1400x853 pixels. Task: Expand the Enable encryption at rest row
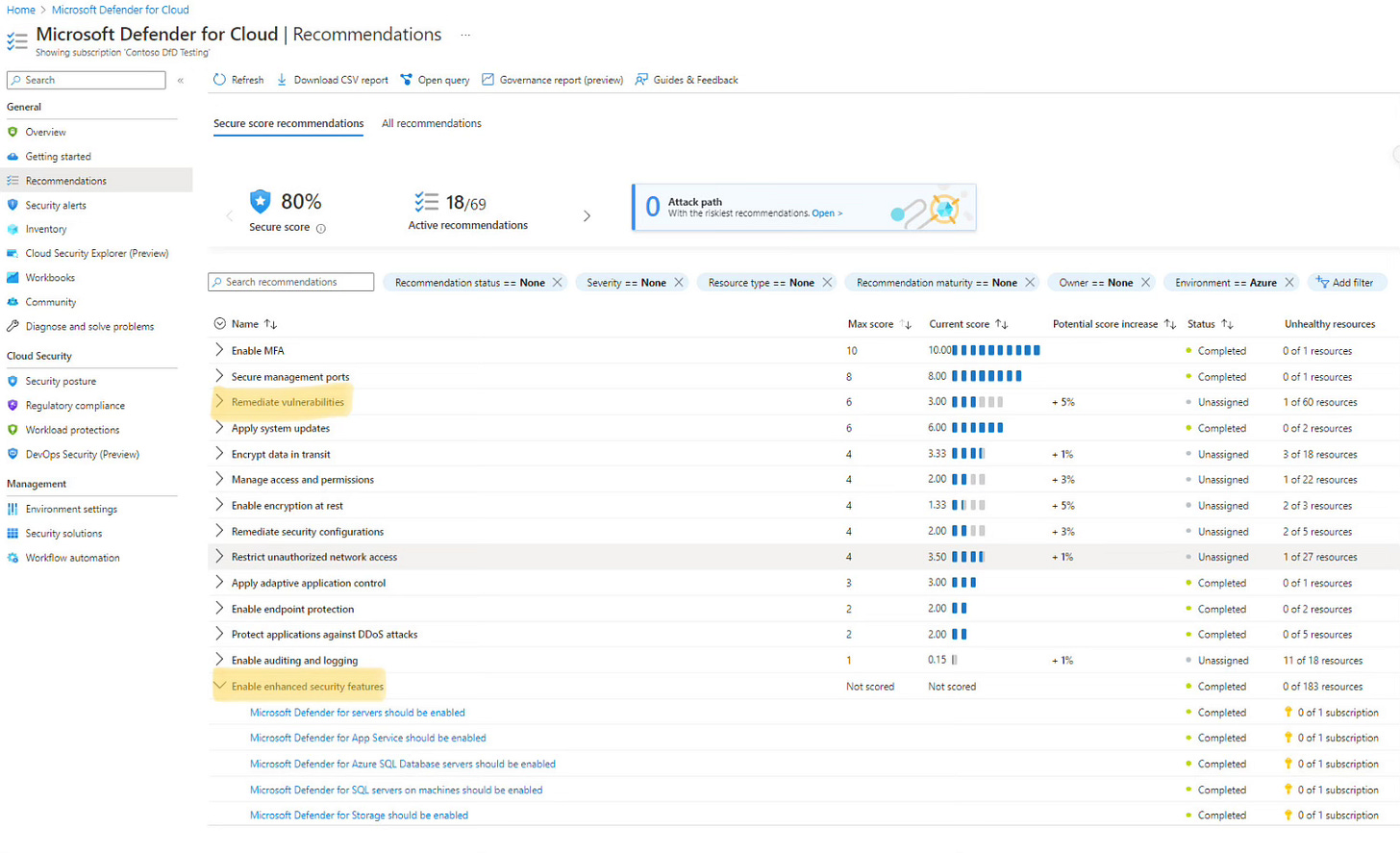(x=219, y=505)
